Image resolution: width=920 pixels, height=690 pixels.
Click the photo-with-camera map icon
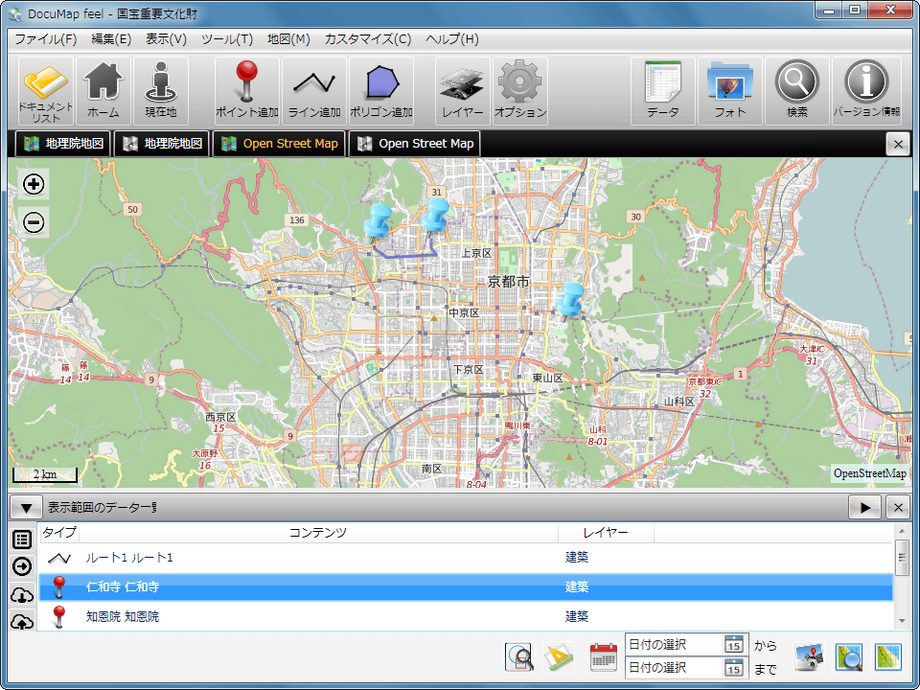pos(809,657)
